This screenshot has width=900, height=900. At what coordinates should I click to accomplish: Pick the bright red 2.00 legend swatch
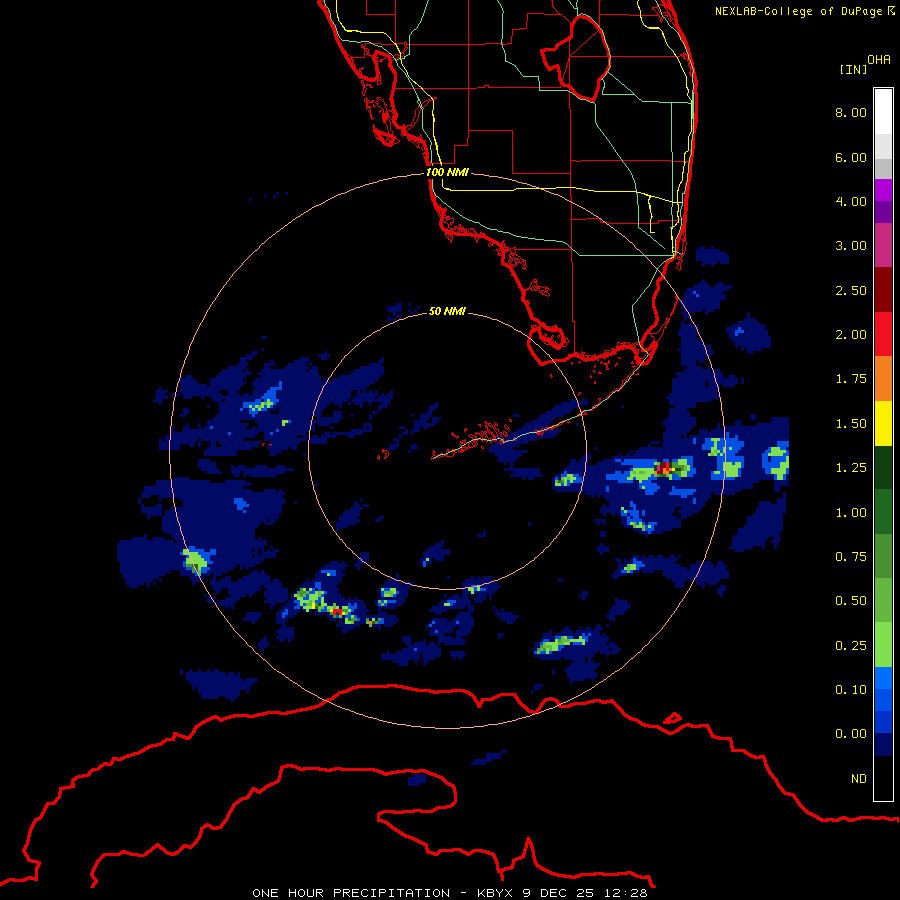(883, 334)
